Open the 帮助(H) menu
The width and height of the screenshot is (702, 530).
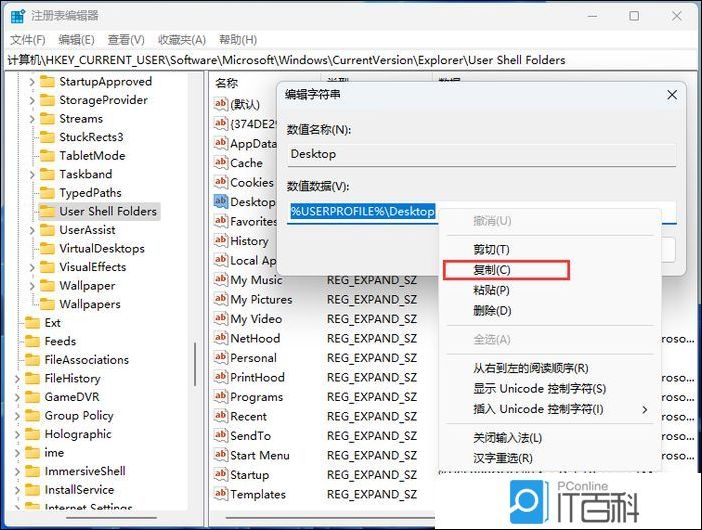pyautogui.click(x=238, y=40)
